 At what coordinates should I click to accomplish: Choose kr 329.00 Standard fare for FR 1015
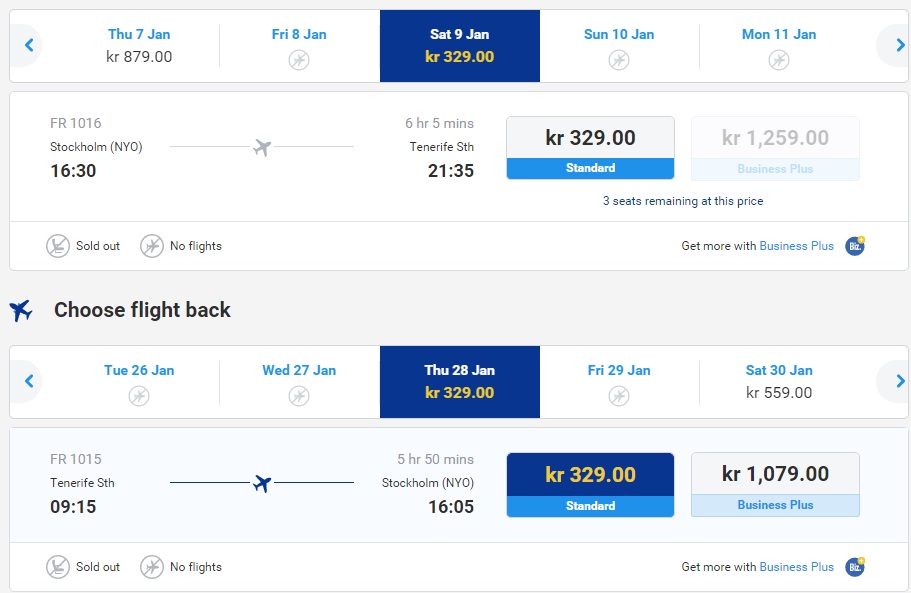[590, 485]
